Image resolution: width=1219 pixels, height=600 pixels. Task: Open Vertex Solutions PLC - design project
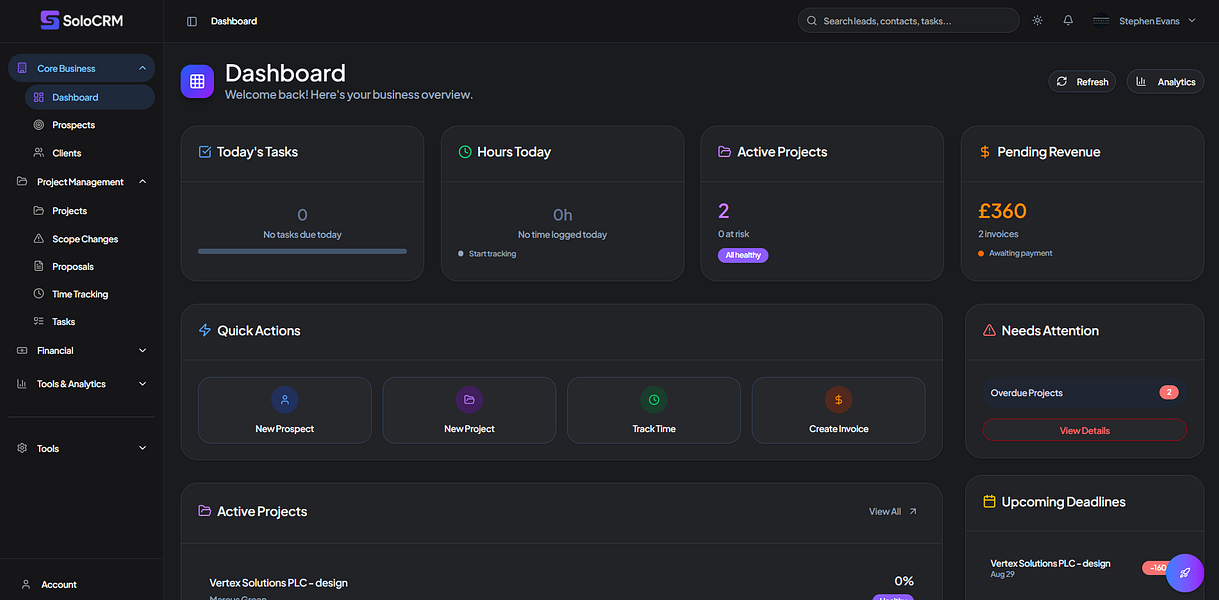(278, 582)
